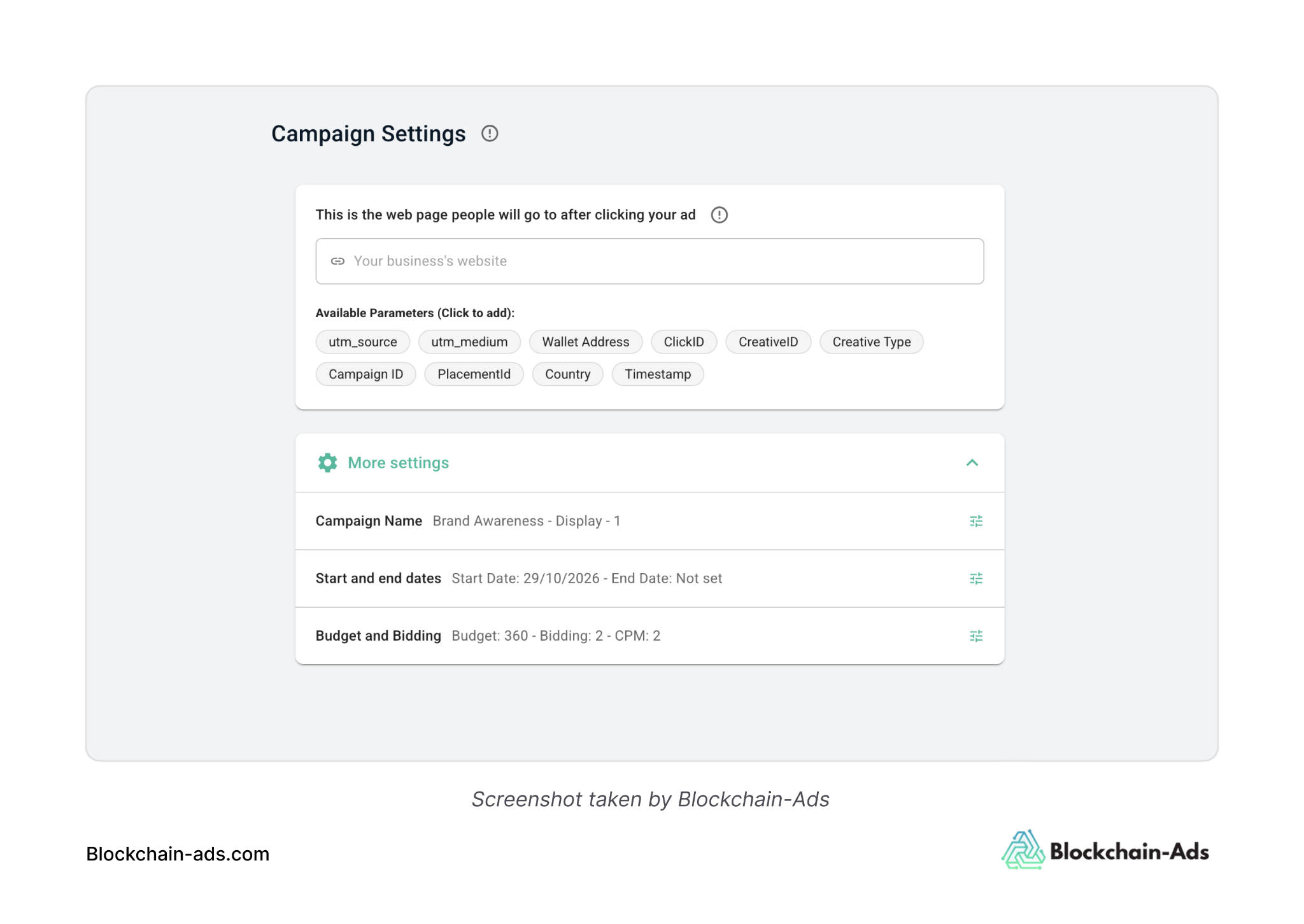
Task: Add the utm_source parameter
Action: [362, 342]
